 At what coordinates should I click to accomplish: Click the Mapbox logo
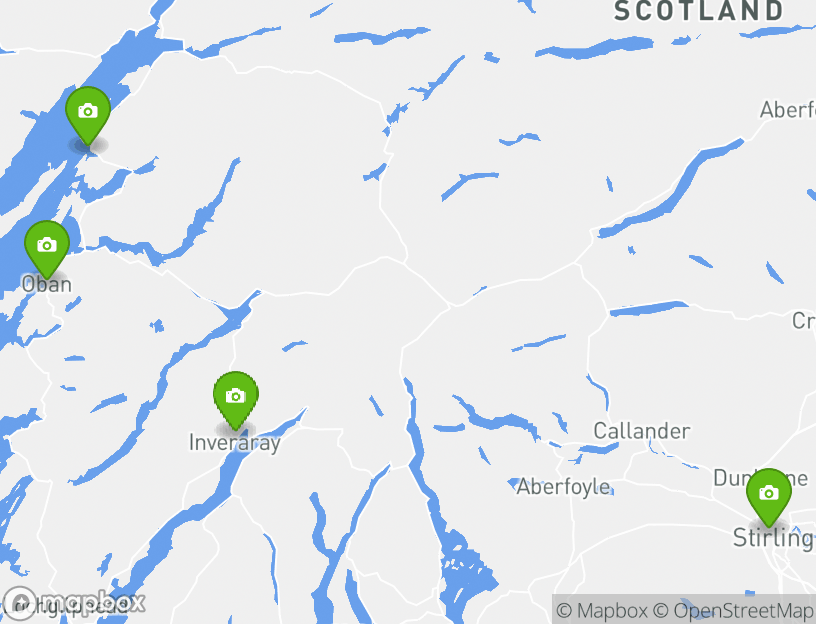(x=74, y=603)
